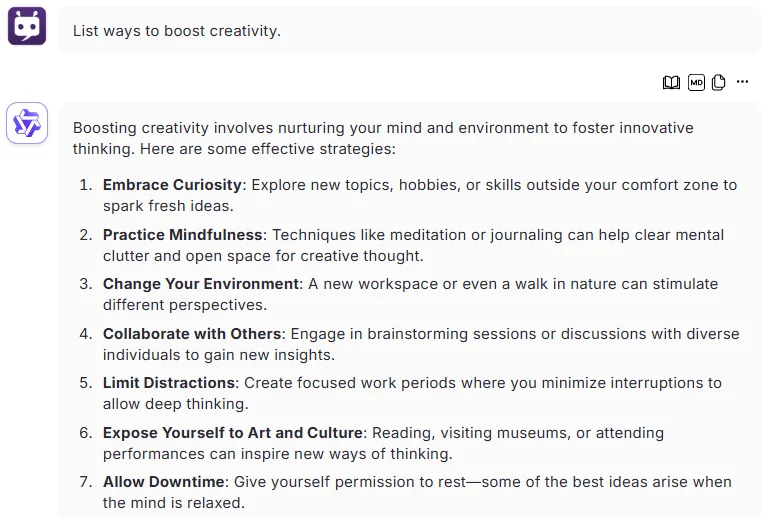
Task: Click the 'Practice Mindfulness' bold heading
Action: pyautogui.click(x=182, y=235)
